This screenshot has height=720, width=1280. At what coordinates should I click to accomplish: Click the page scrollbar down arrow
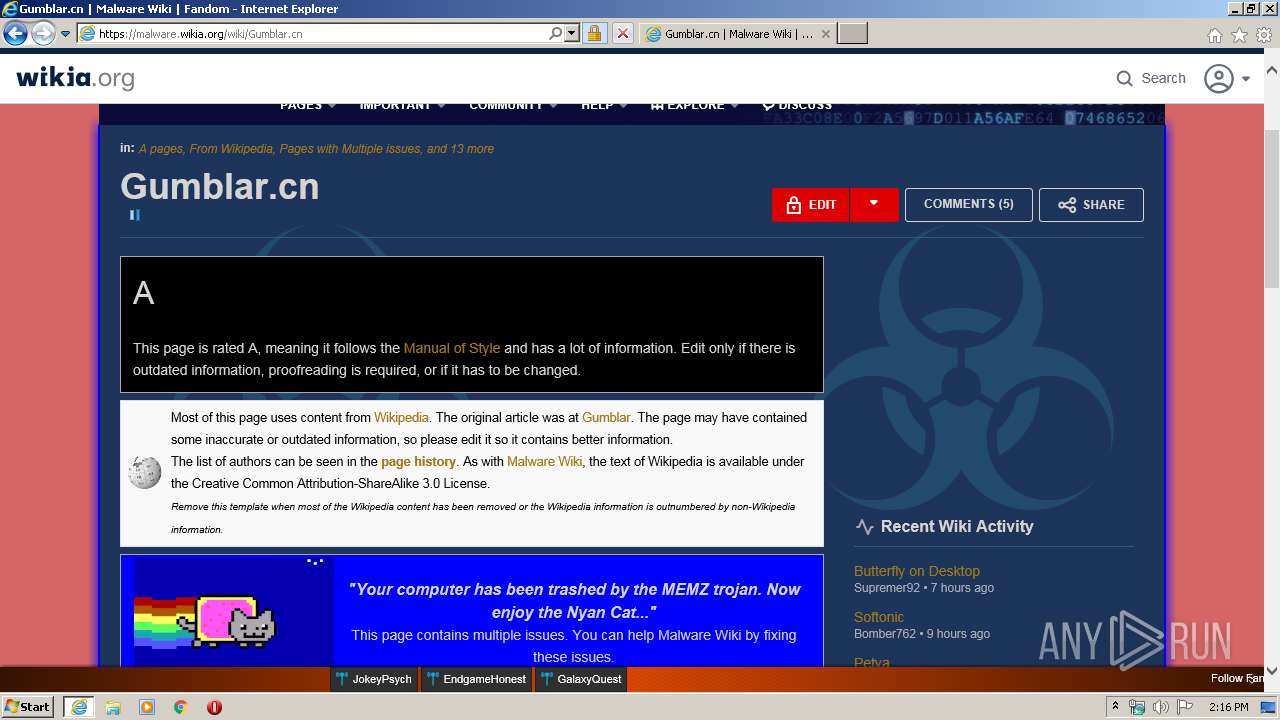pos(1272,670)
